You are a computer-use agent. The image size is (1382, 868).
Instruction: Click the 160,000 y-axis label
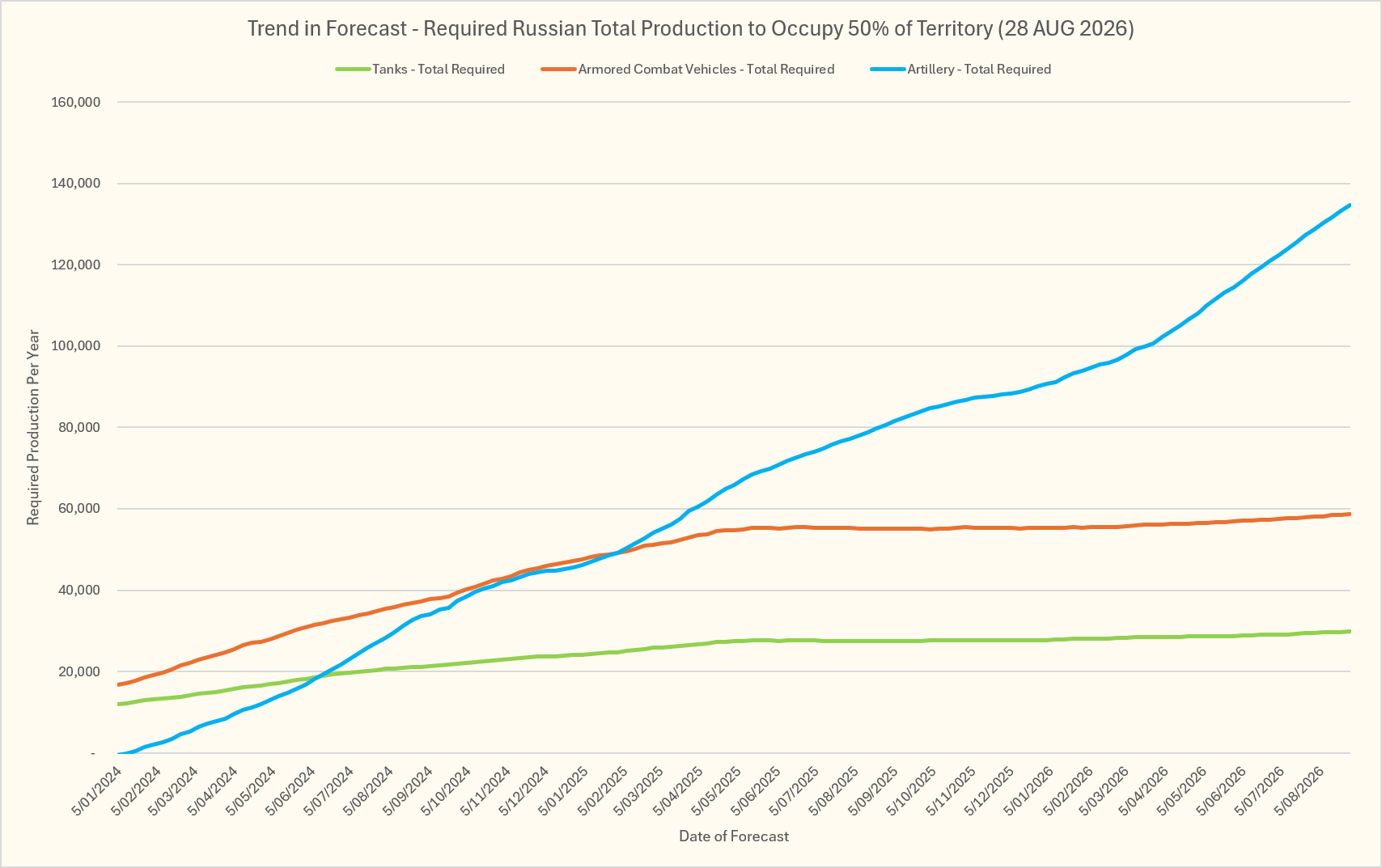pos(75,102)
